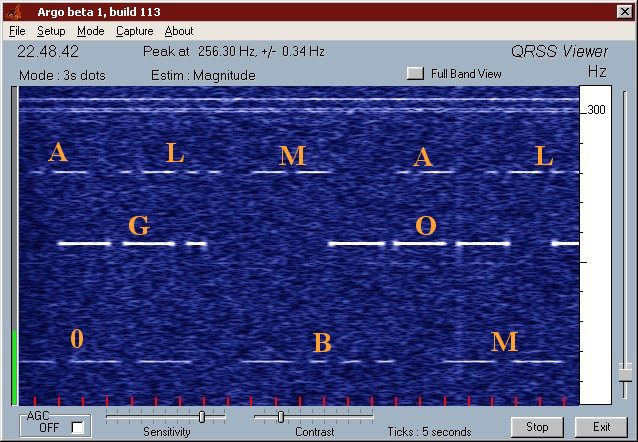Close the Argo window
The width and height of the screenshot is (638, 442).
pos(625,11)
